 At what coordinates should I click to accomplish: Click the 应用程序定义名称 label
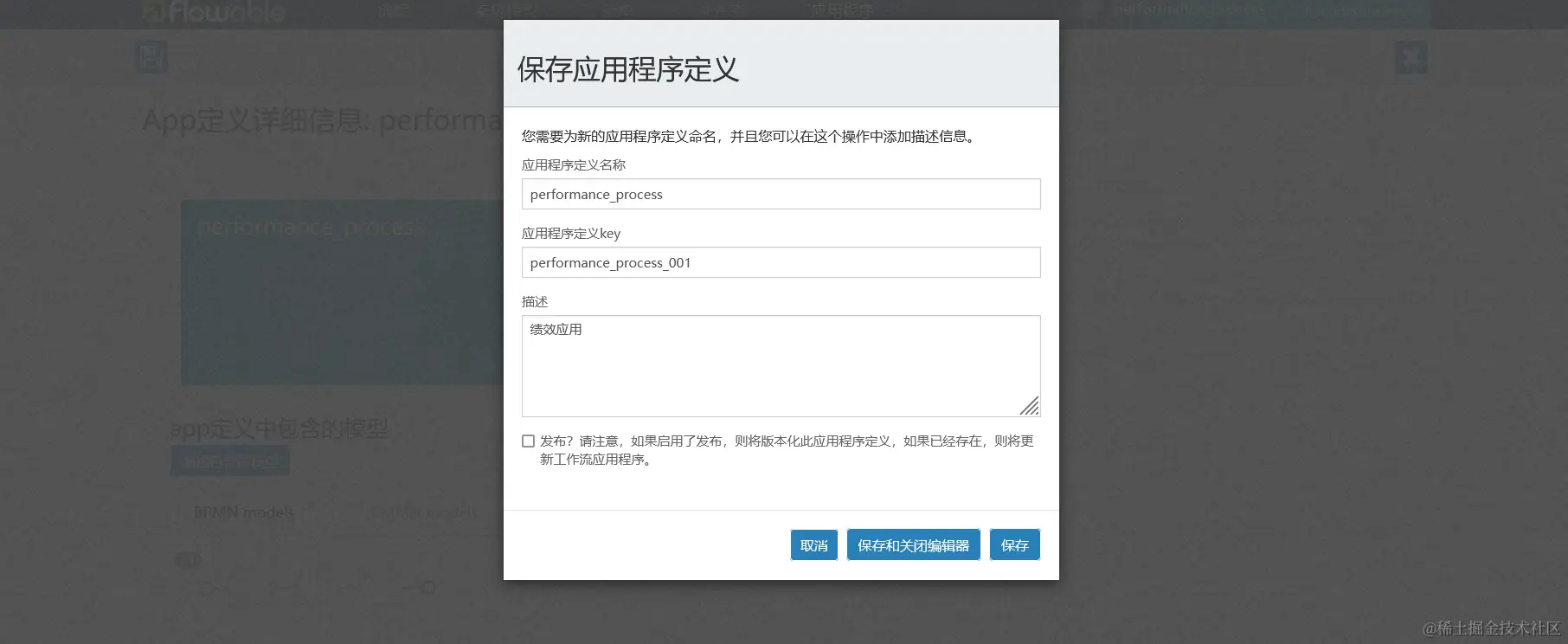pyautogui.click(x=574, y=164)
